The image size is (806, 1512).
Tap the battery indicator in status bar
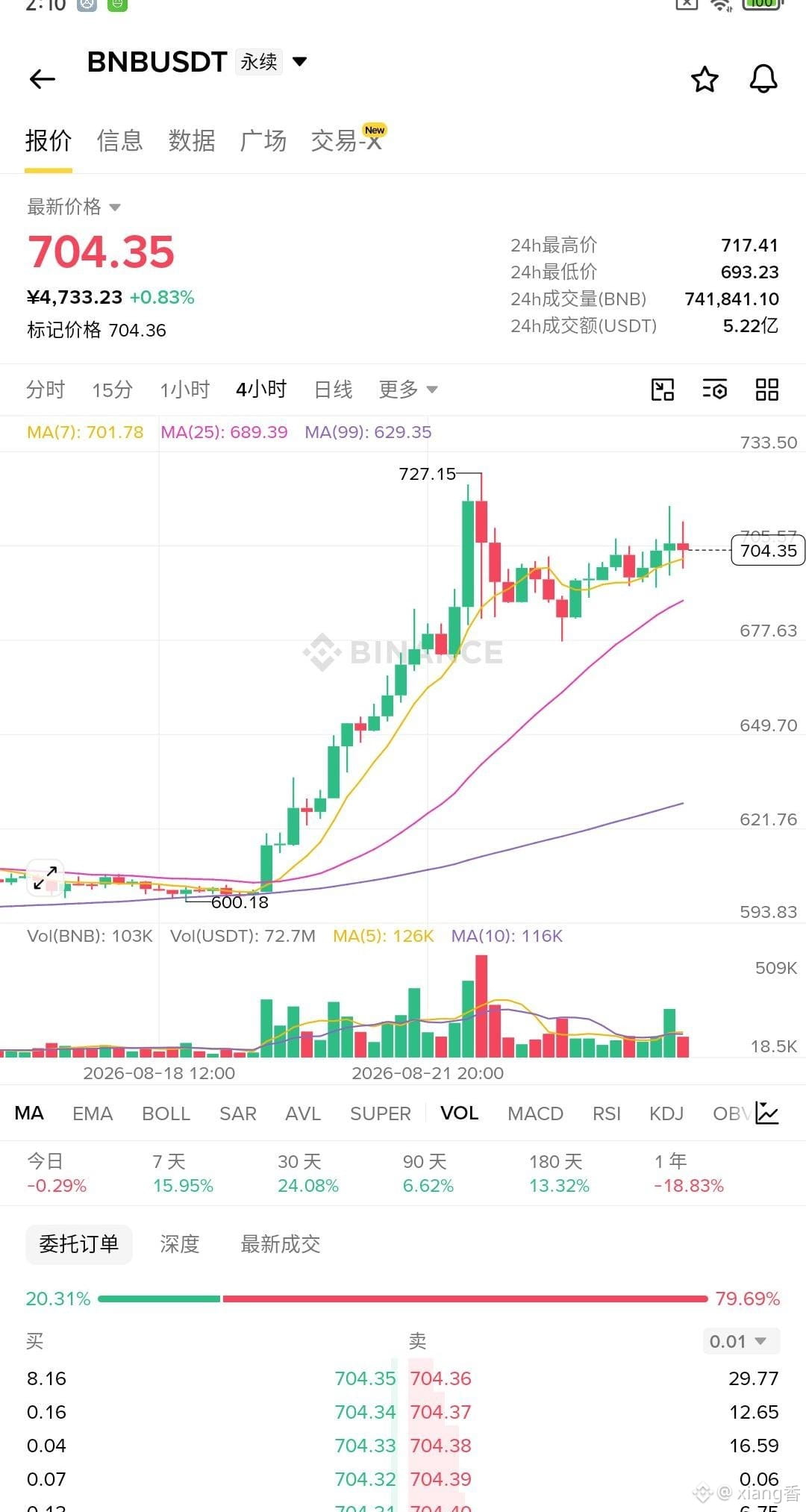(x=762, y=4)
